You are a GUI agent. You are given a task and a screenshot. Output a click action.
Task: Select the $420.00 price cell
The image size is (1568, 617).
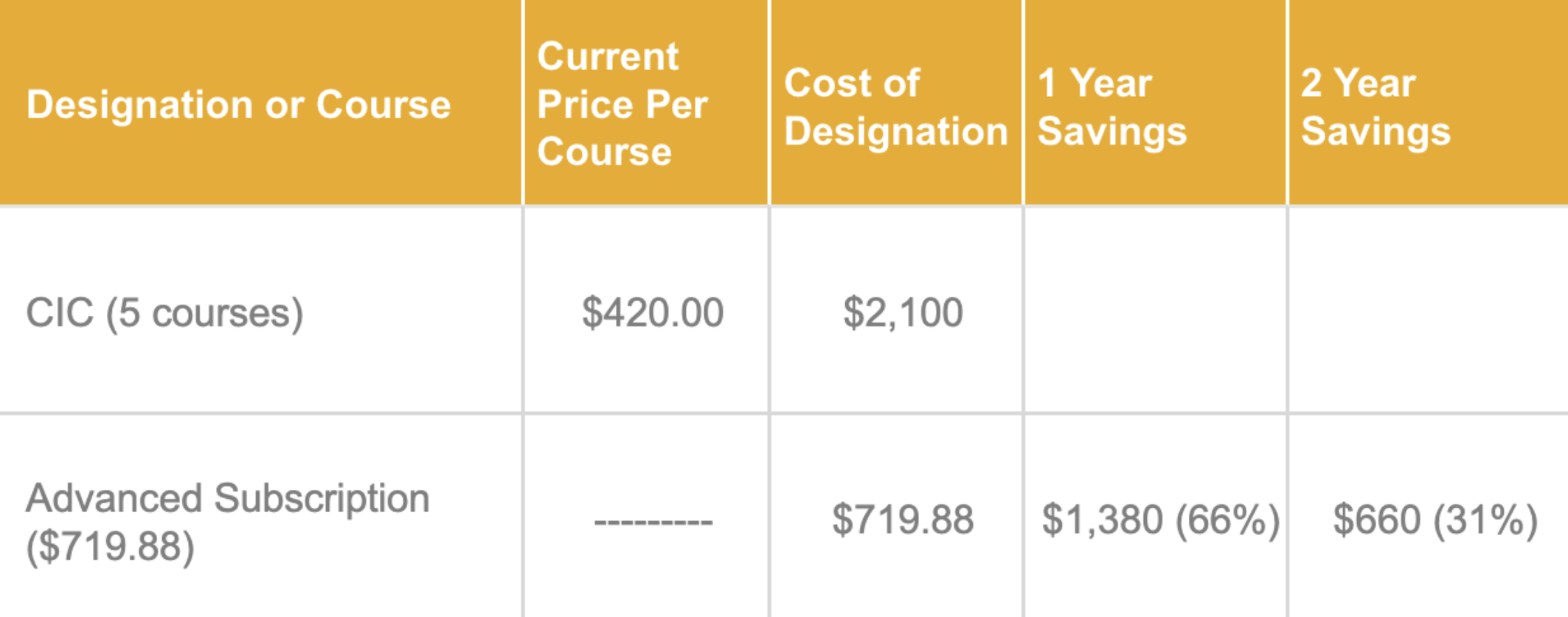click(x=646, y=311)
